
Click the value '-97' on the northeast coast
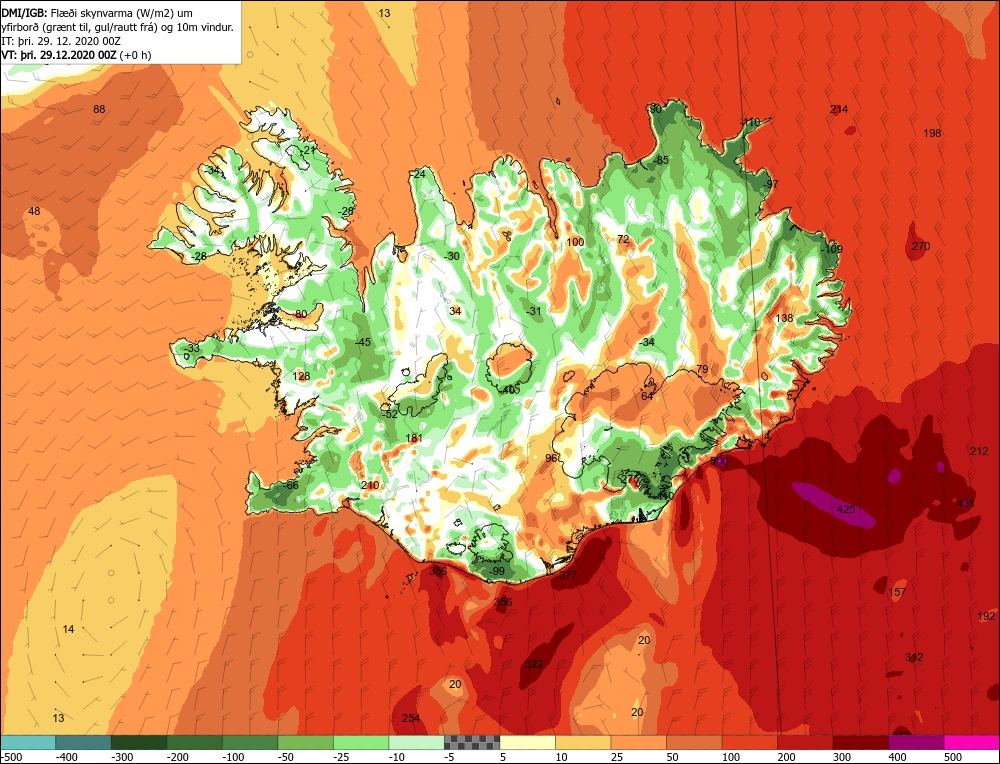coord(770,184)
